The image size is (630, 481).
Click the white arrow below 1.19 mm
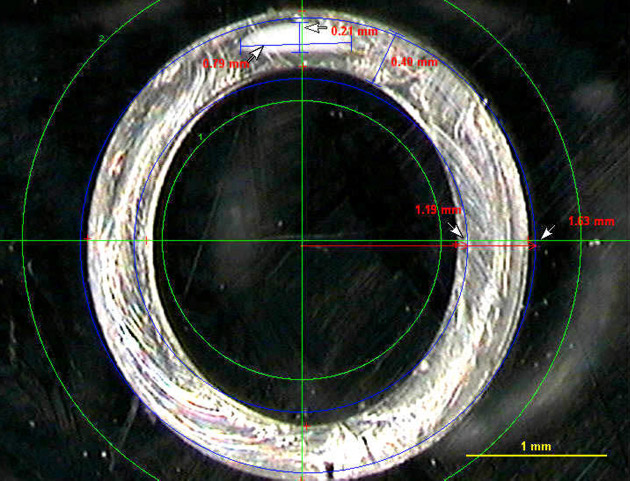[x=455, y=230]
